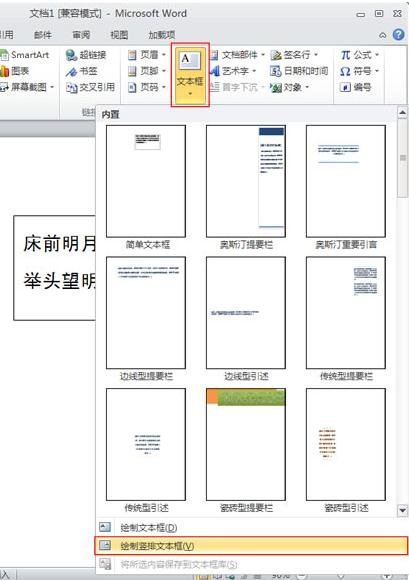This screenshot has width=409, height=580.
Task: Open Word Help question mark
Action: pos(398,34)
